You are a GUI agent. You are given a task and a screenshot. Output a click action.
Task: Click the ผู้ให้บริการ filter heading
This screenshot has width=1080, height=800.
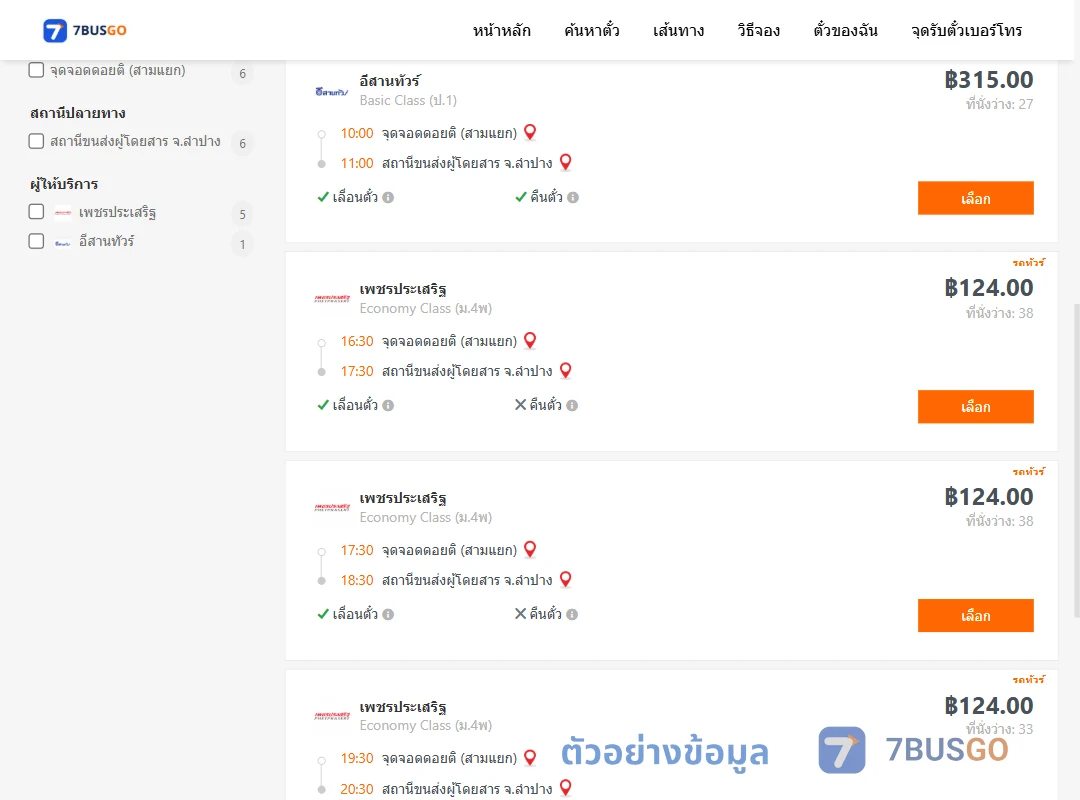(x=64, y=184)
